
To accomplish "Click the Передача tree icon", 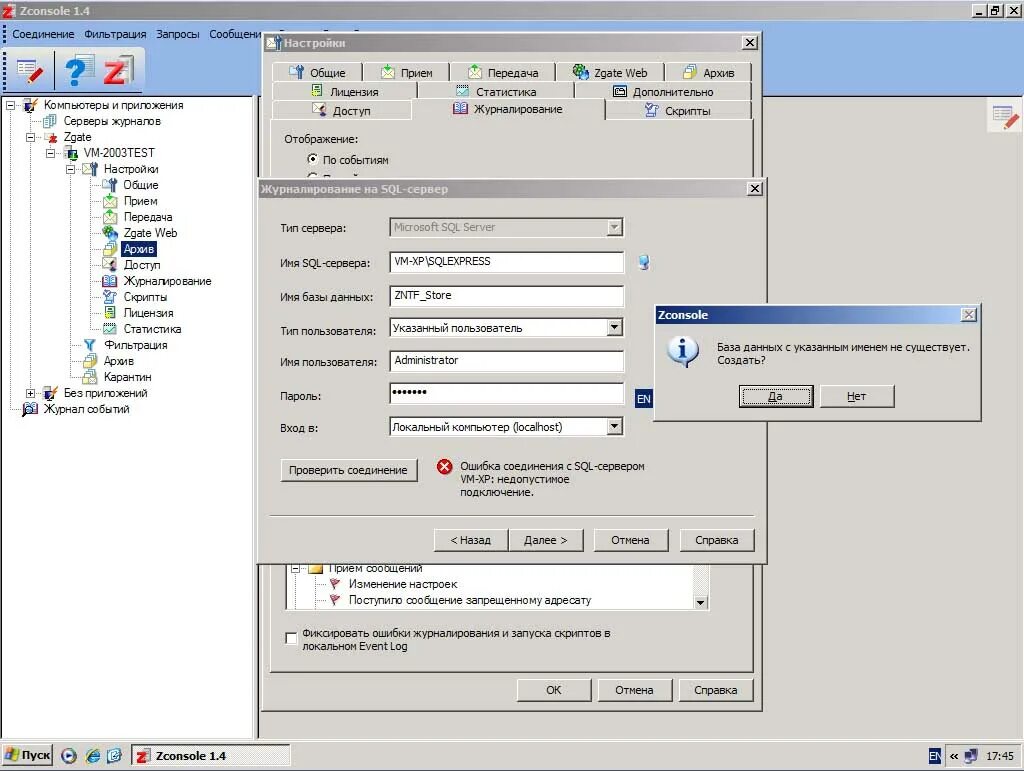I will 110,217.
